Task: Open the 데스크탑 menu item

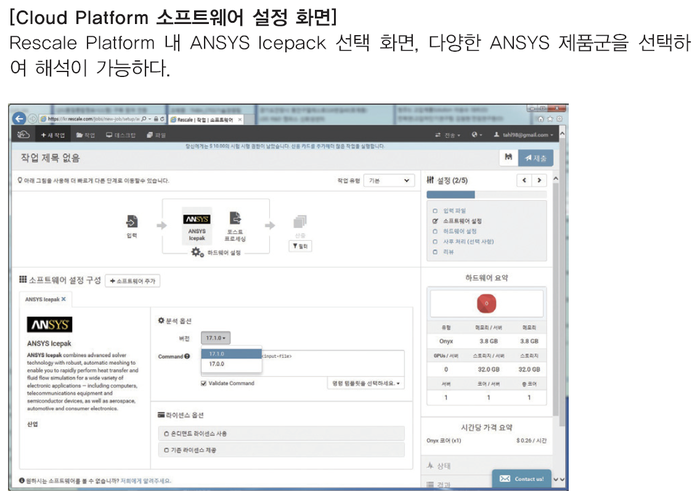Action: pos(121,135)
